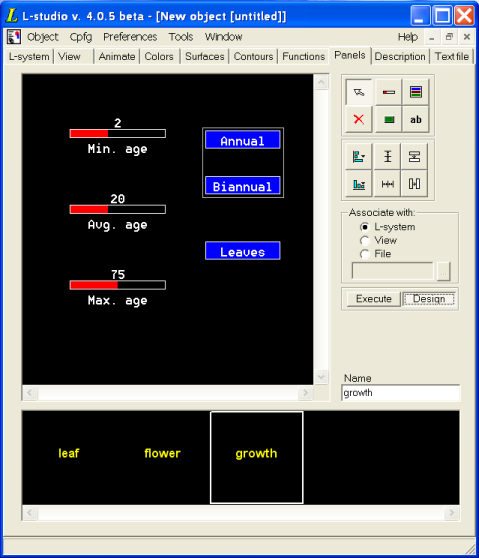479x558 pixels.
Task: Click the Biannual panel button
Action: click(x=243, y=185)
